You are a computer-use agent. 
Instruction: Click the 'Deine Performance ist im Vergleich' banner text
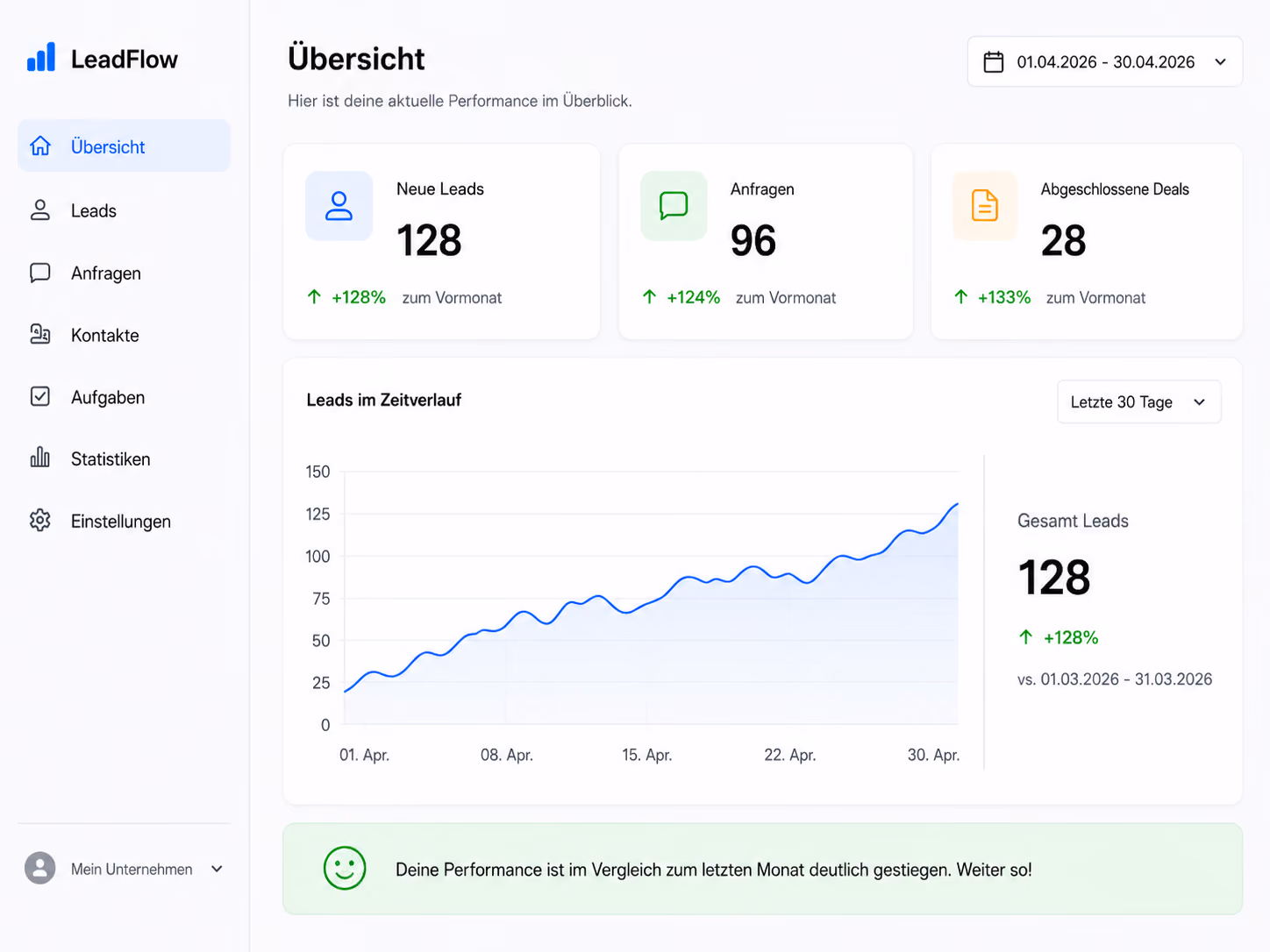pyautogui.click(x=714, y=870)
